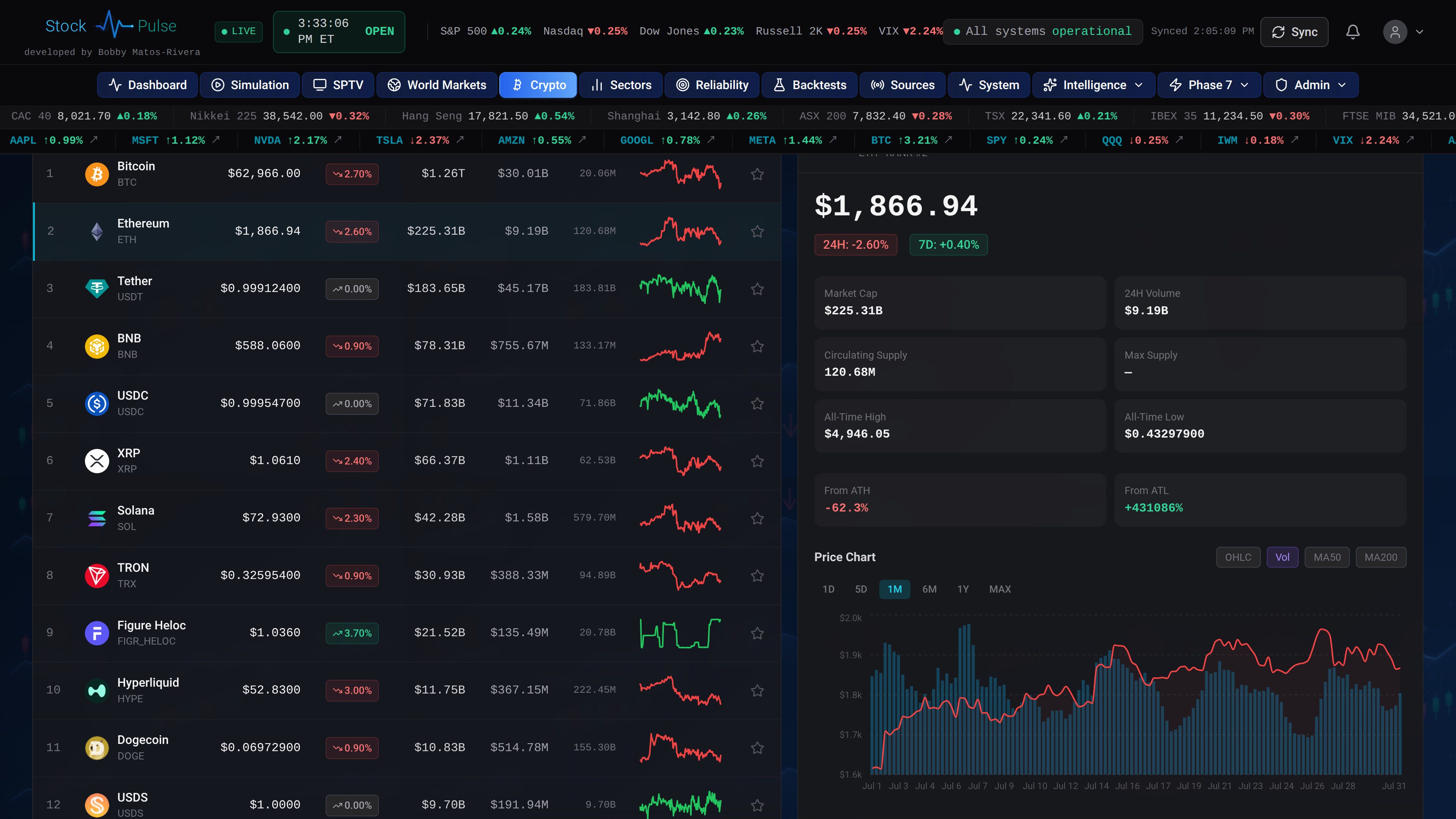Click the All systems operational status
Viewport: 1456px width, 819px height.
point(1042,31)
